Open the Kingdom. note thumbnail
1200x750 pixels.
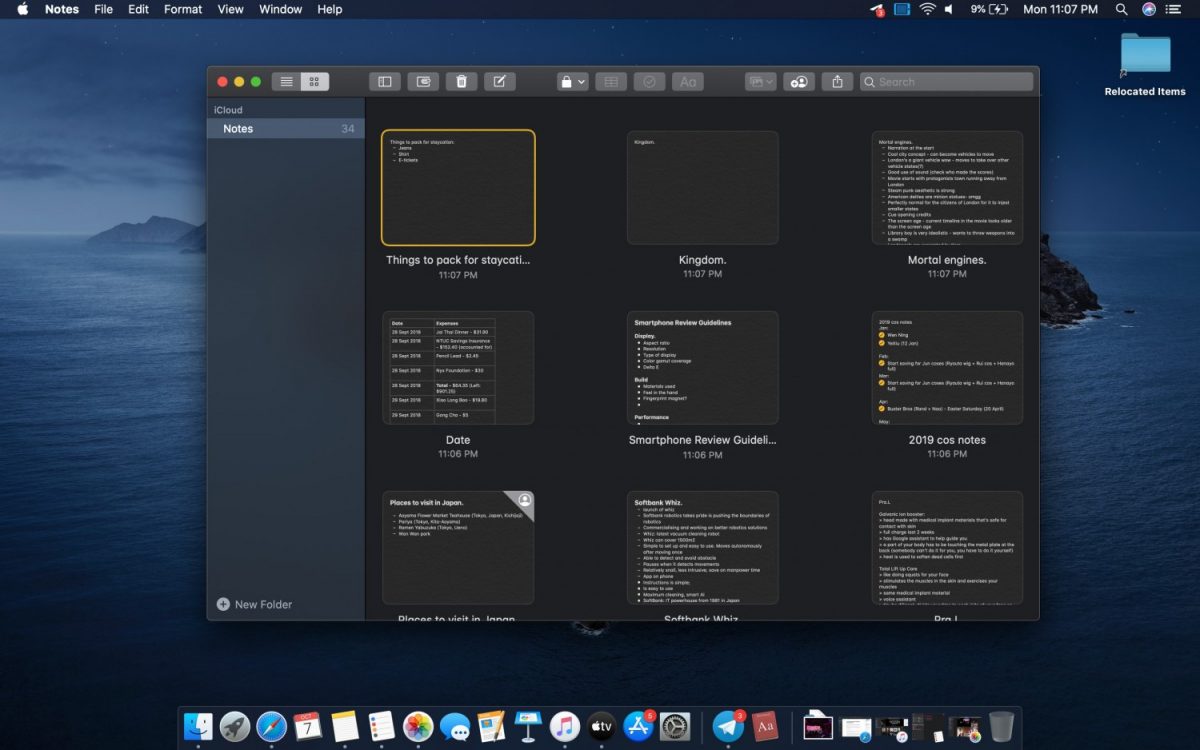coord(702,187)
